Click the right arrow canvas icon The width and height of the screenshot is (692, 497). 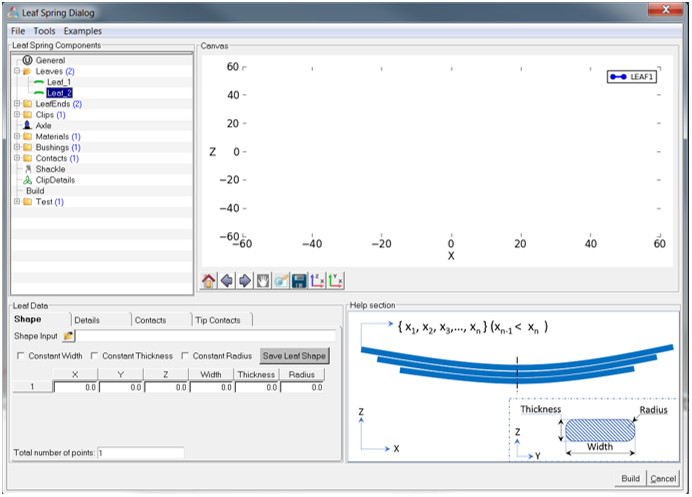click(245, 281)
